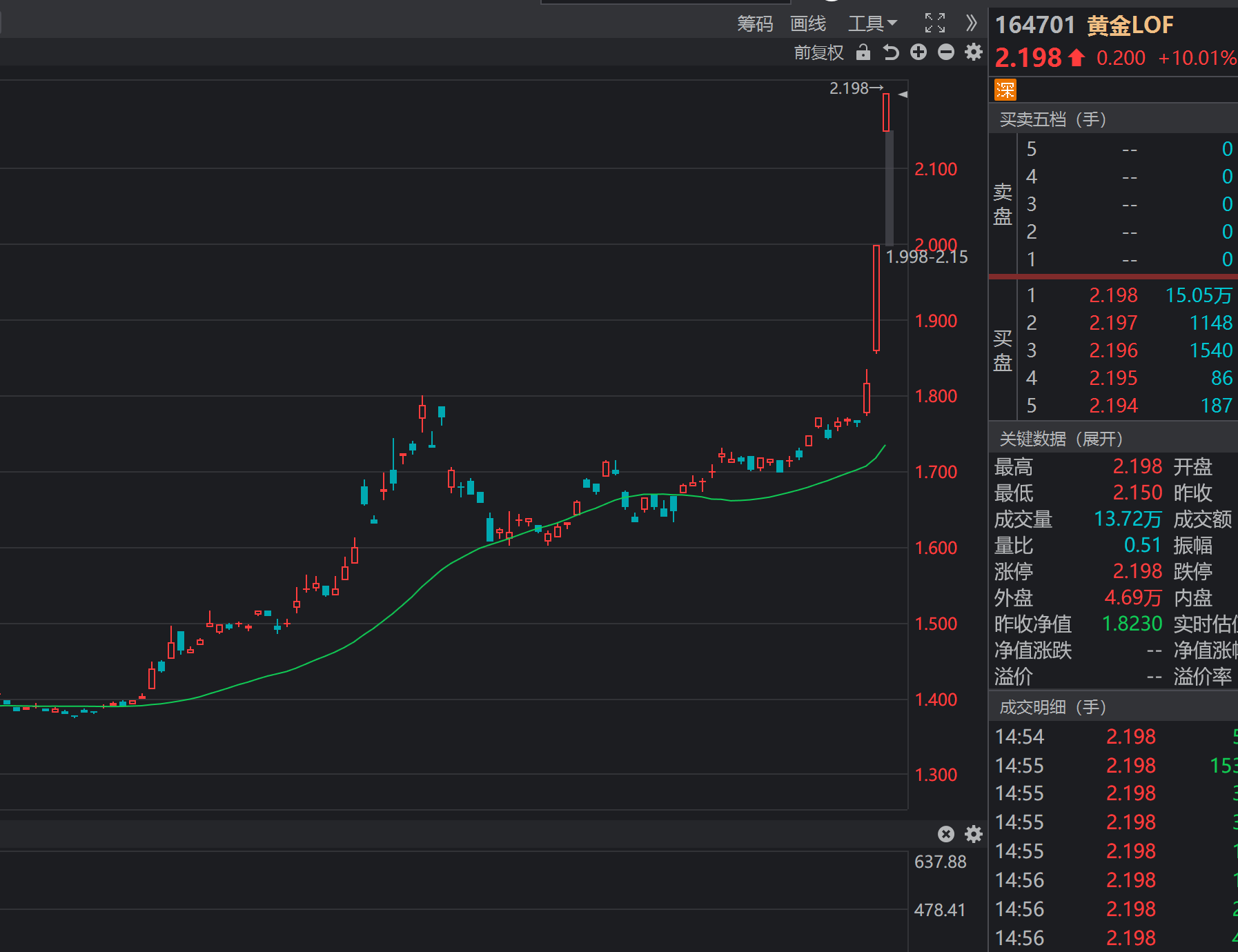Collapse side panel with double chevron
1238x952 pixels.
pyautogui.click(x=972, y=23)
